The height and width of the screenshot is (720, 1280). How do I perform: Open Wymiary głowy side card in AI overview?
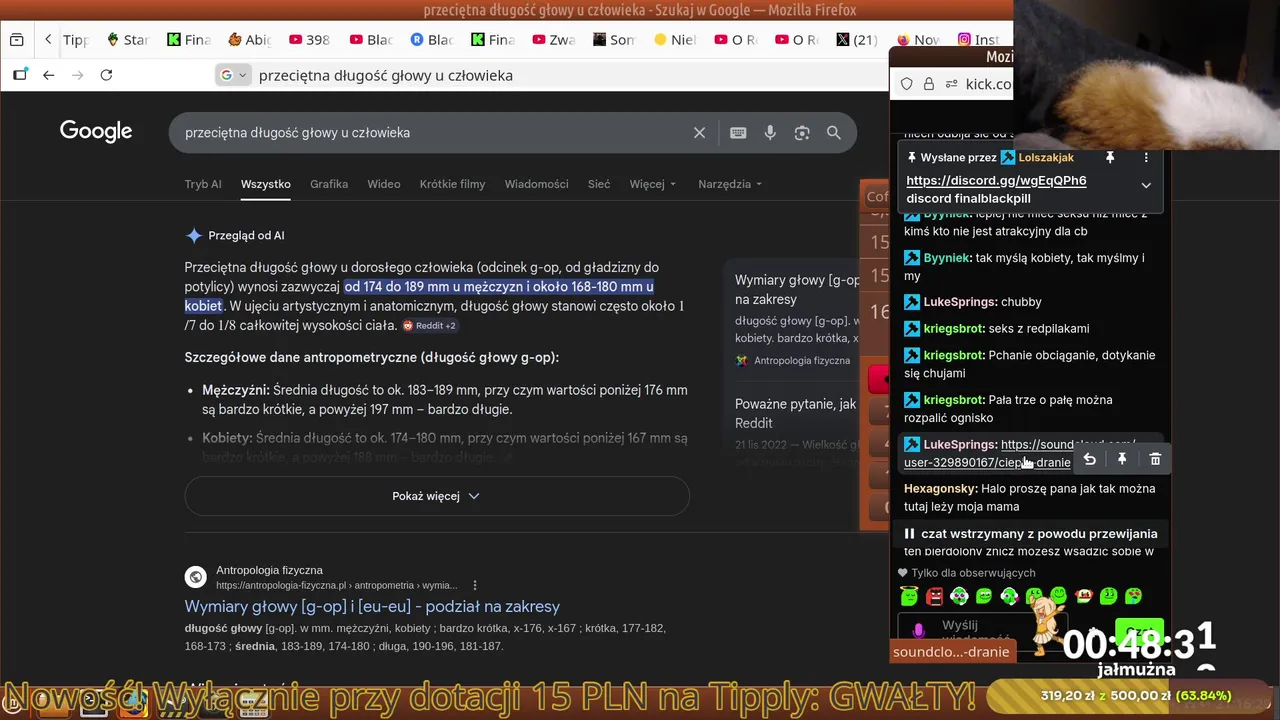(x=797, y=320)
